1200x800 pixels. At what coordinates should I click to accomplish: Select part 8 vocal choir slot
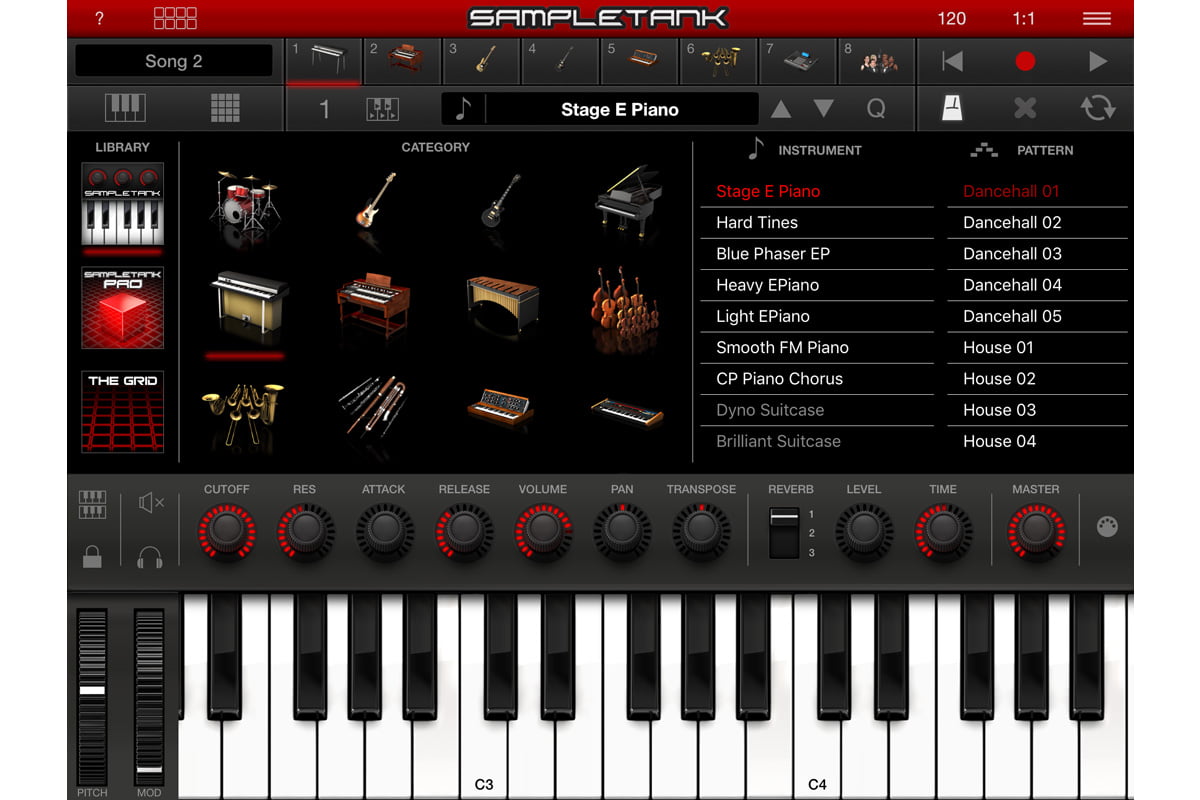tap(877, 61)
